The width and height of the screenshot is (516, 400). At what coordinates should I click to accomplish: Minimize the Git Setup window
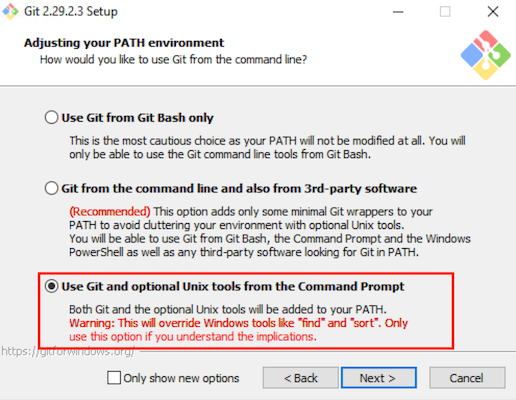pyautogui.click(x=398, y=12)
